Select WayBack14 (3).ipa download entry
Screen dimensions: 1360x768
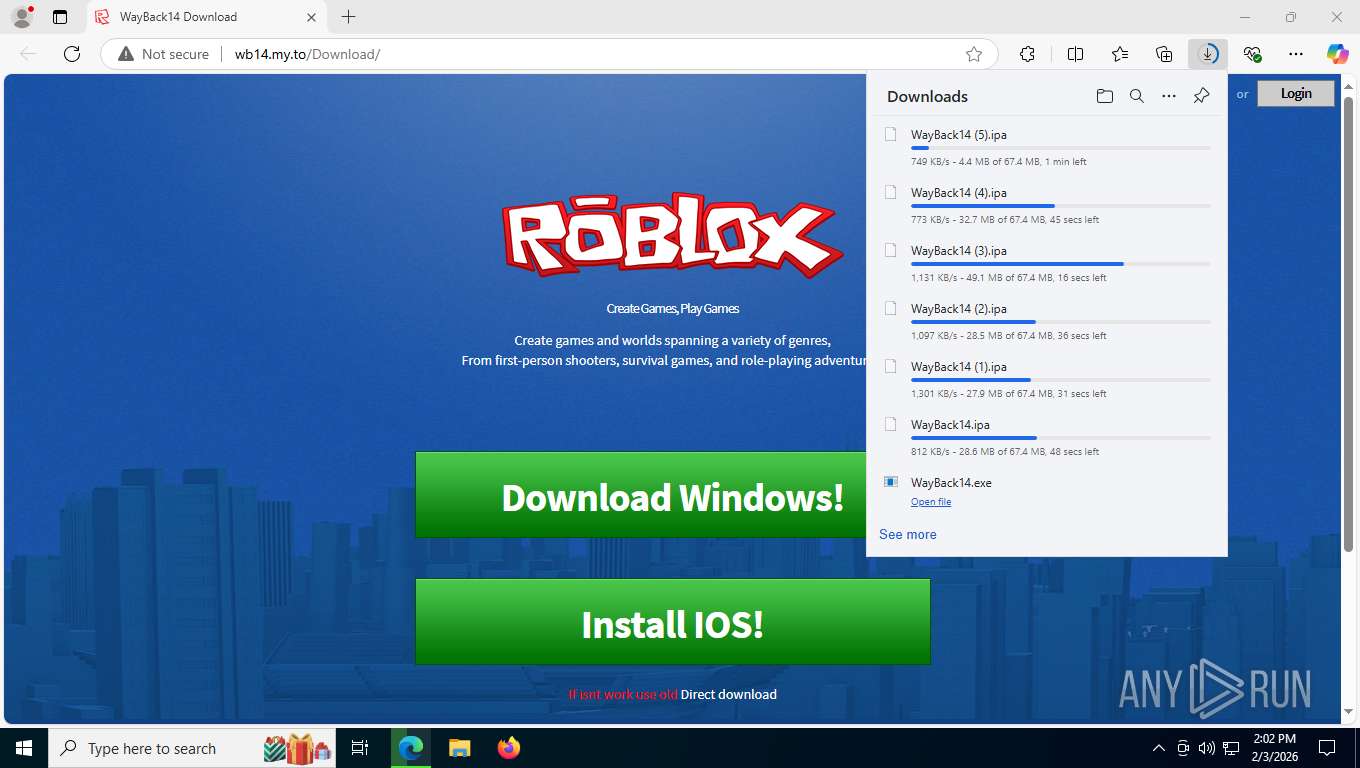(1046, 262)
